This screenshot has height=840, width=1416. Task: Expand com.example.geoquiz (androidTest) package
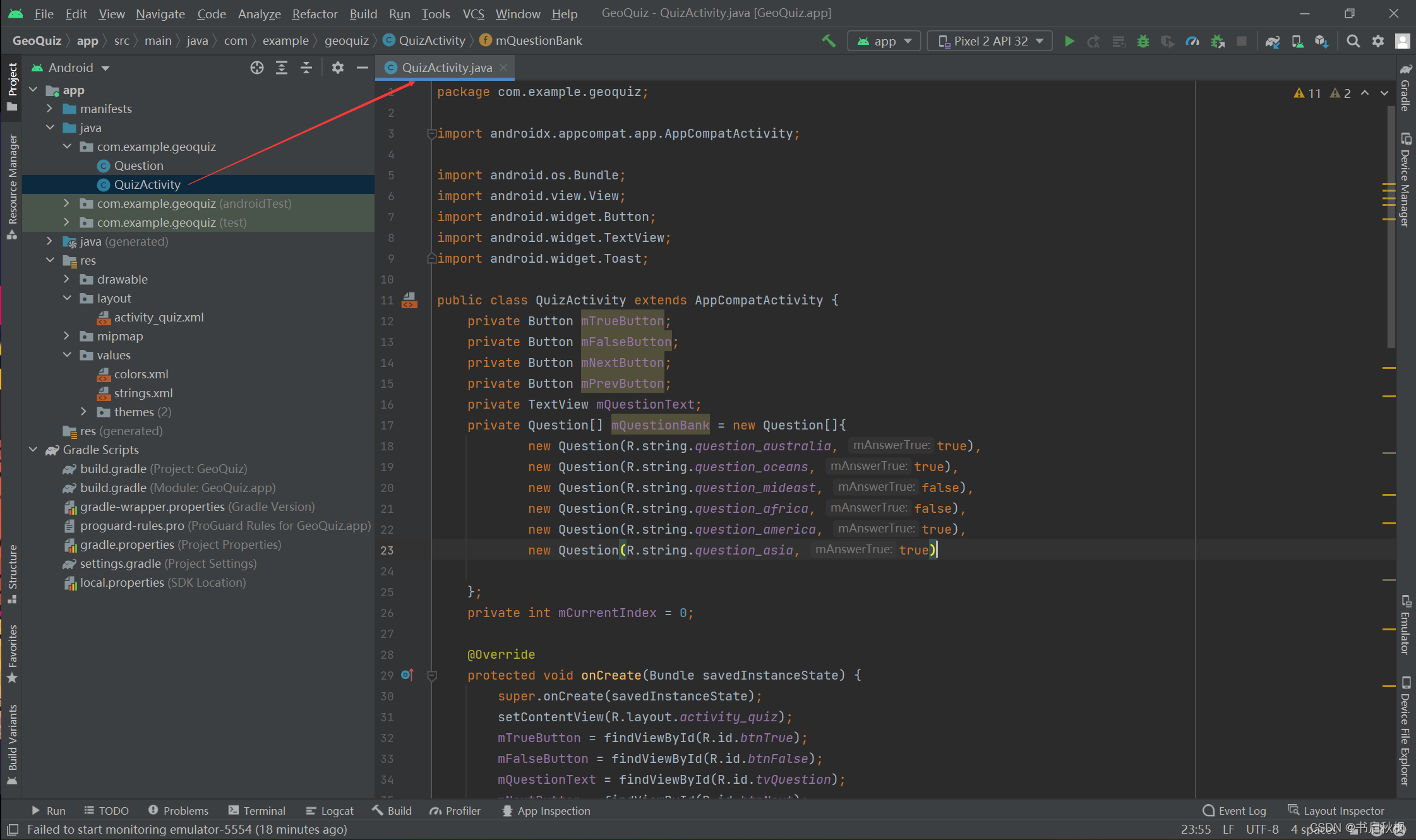pos(66,203)
